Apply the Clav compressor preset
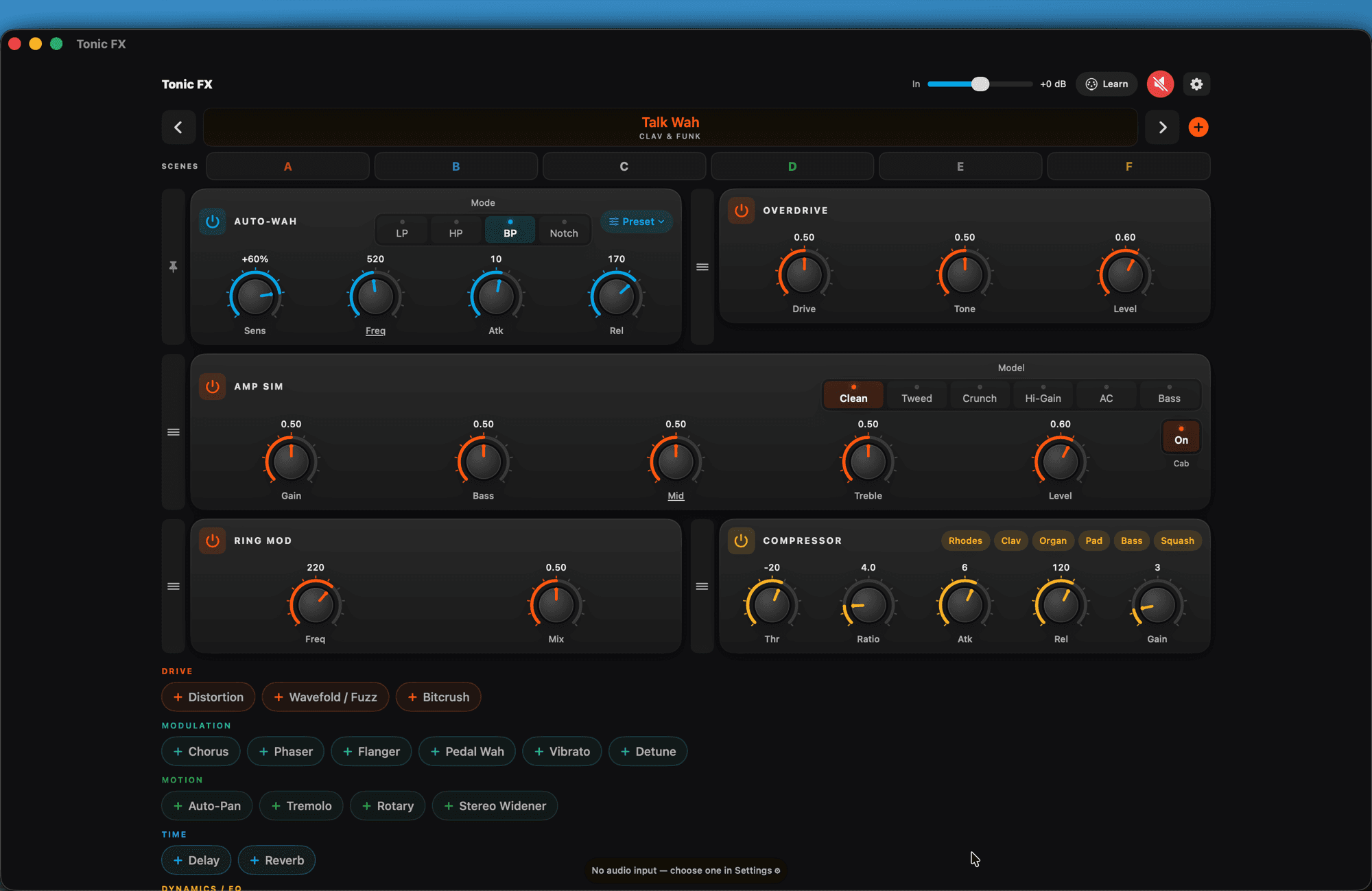Screen dimensions: 1372x891 (x=1010, y=540)
